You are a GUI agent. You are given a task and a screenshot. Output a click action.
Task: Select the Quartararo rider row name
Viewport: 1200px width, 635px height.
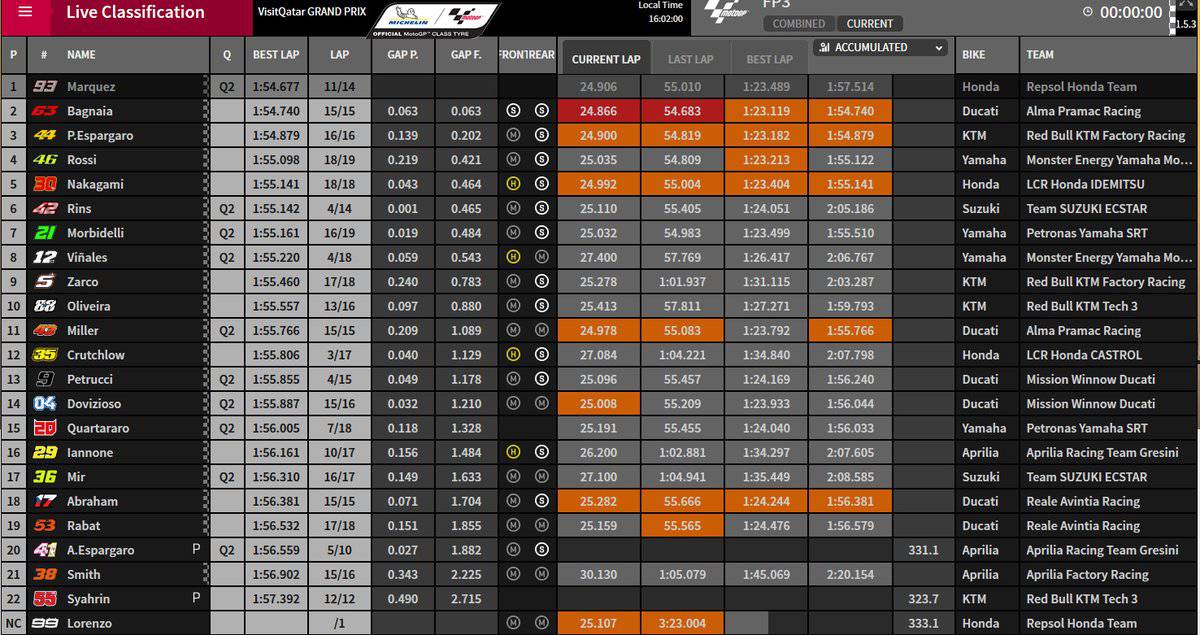tap(98, 428)
